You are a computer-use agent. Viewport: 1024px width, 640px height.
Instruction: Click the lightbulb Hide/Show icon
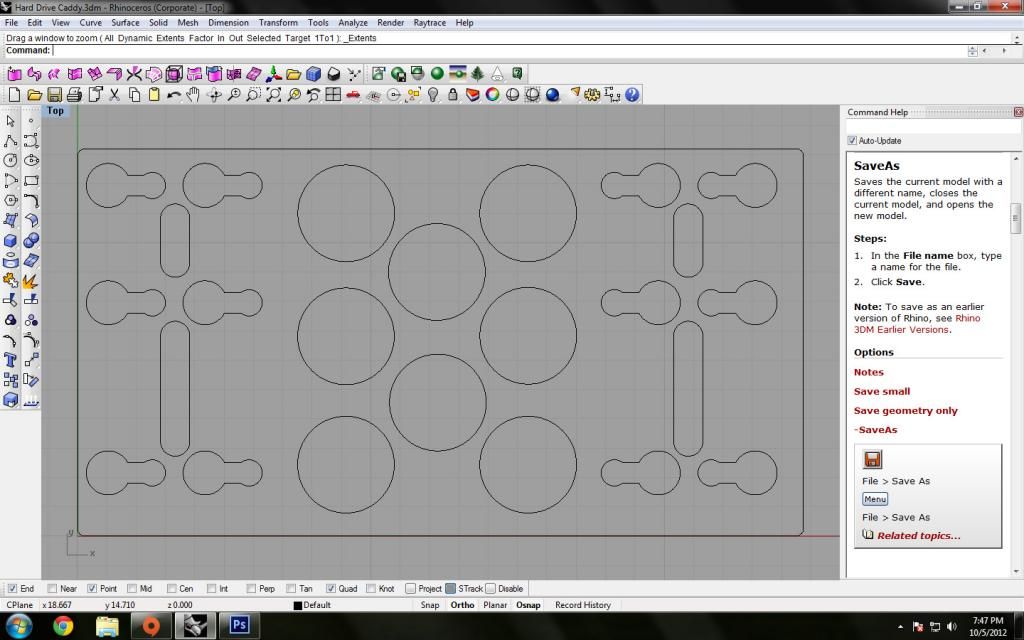(x=432, y=95)
